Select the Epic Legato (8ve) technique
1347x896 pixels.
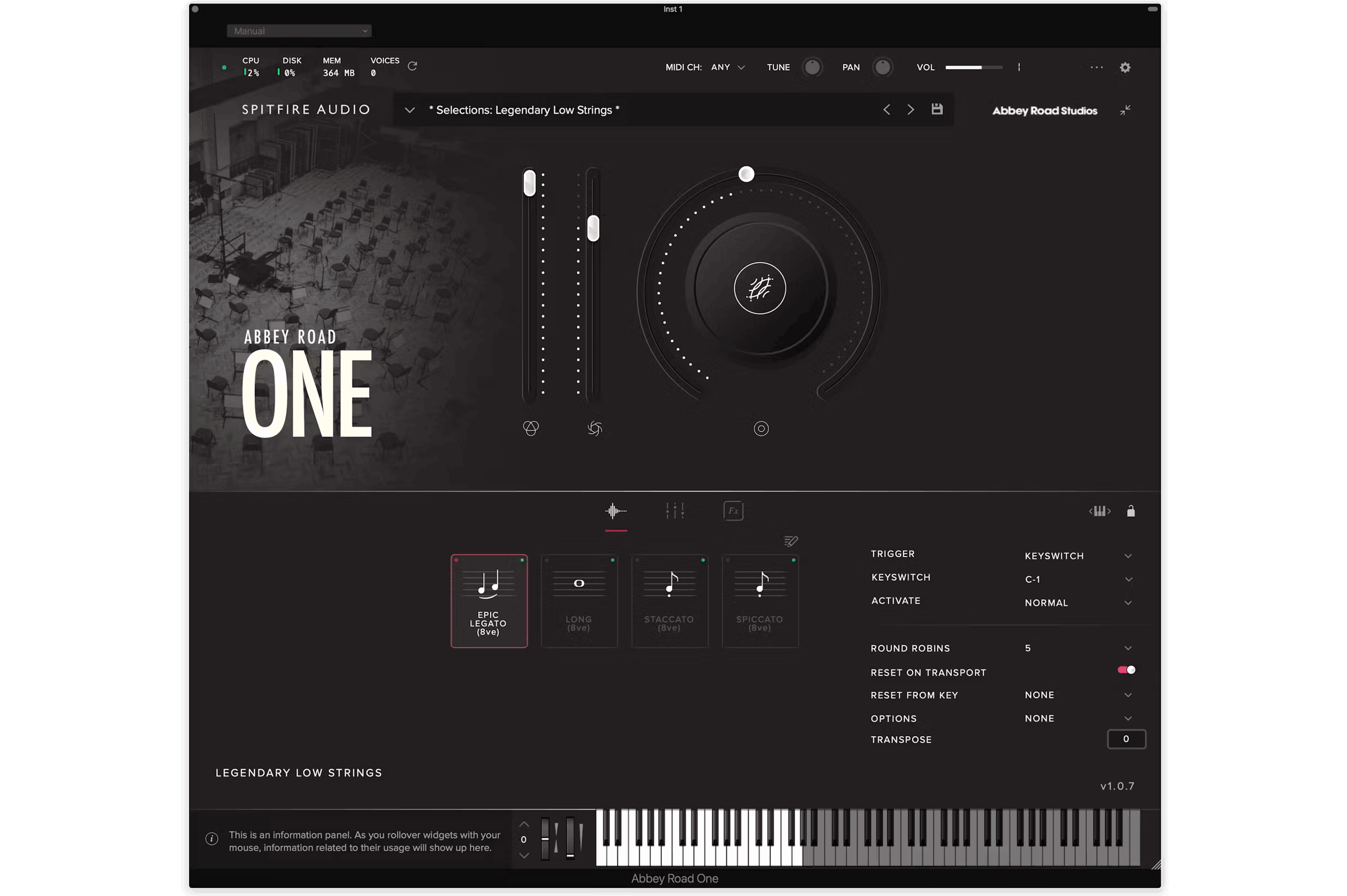(489, 600)
